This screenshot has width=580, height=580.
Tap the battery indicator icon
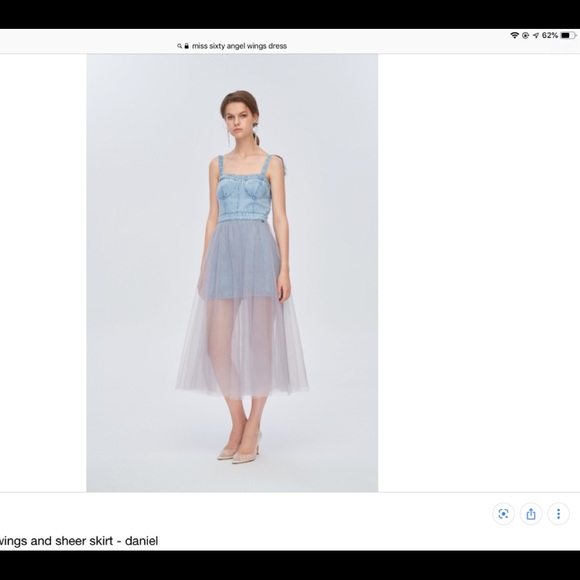[x=569, y=36]
